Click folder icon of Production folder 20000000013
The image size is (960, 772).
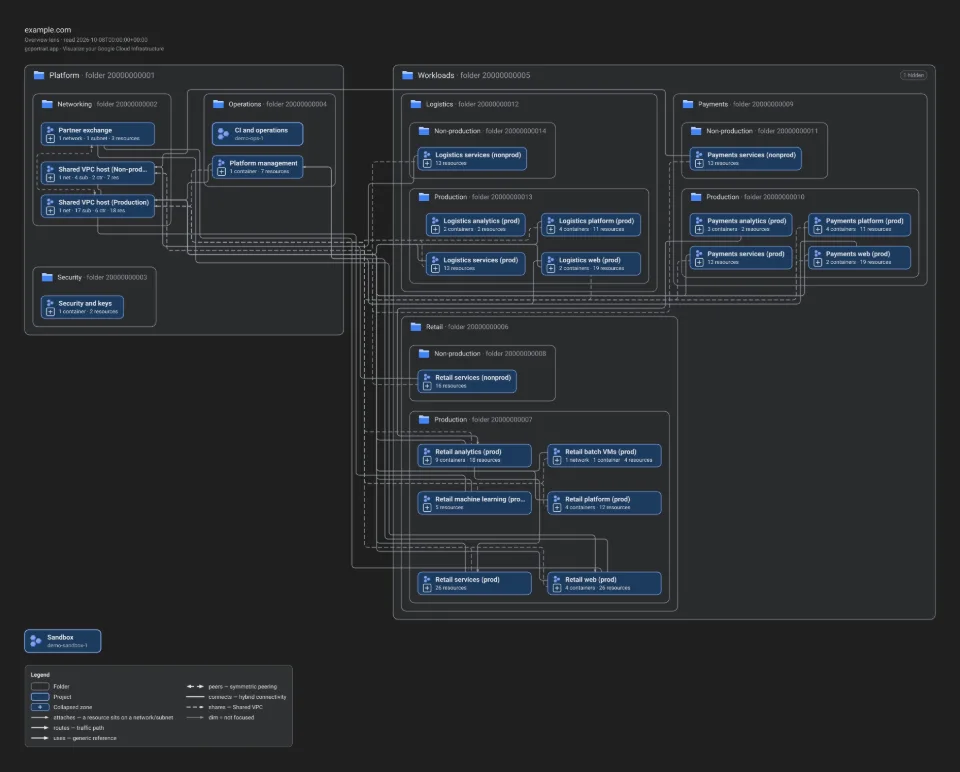pos(424,197)
